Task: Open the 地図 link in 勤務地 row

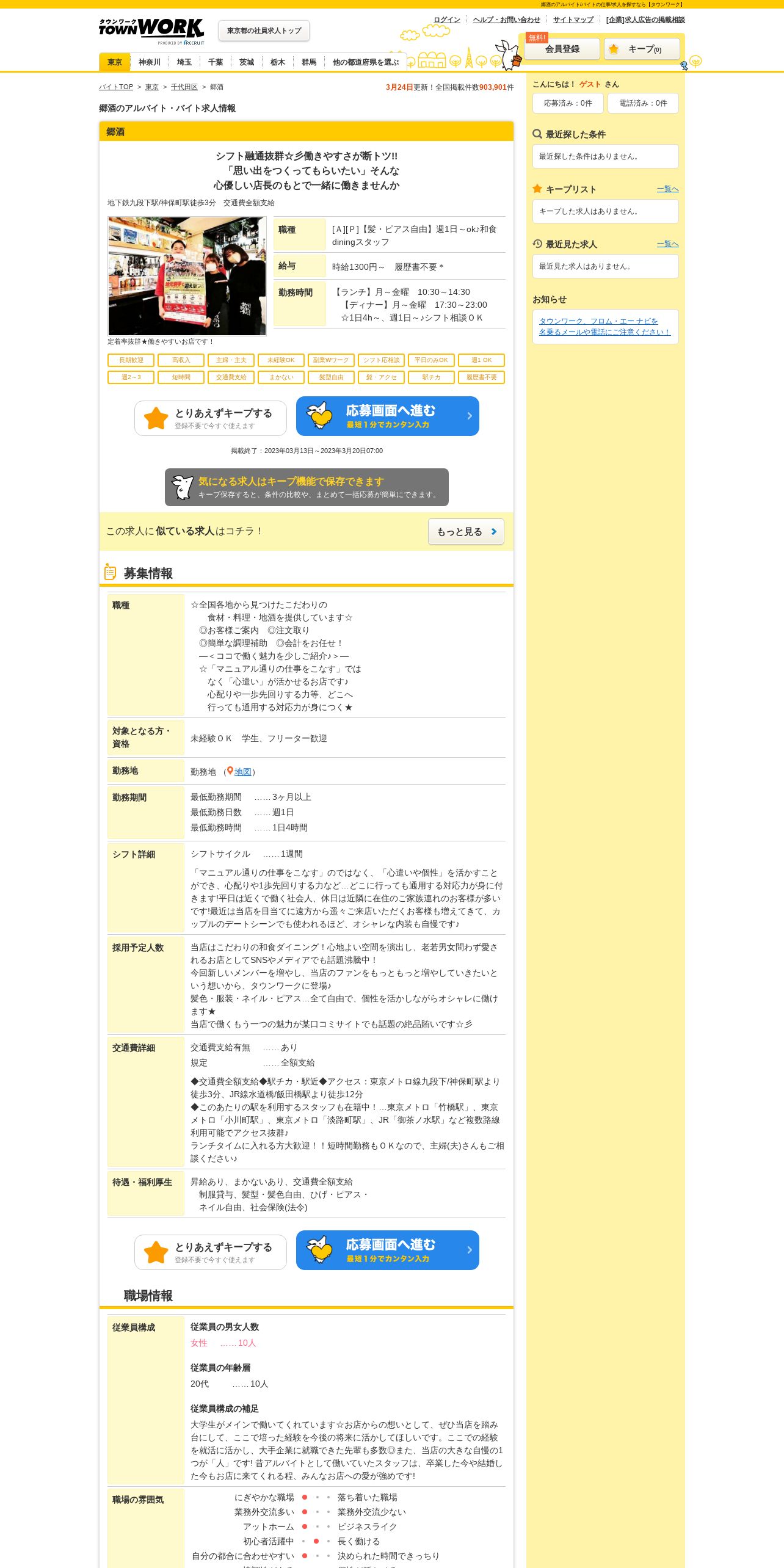Action: pos(243,772)
